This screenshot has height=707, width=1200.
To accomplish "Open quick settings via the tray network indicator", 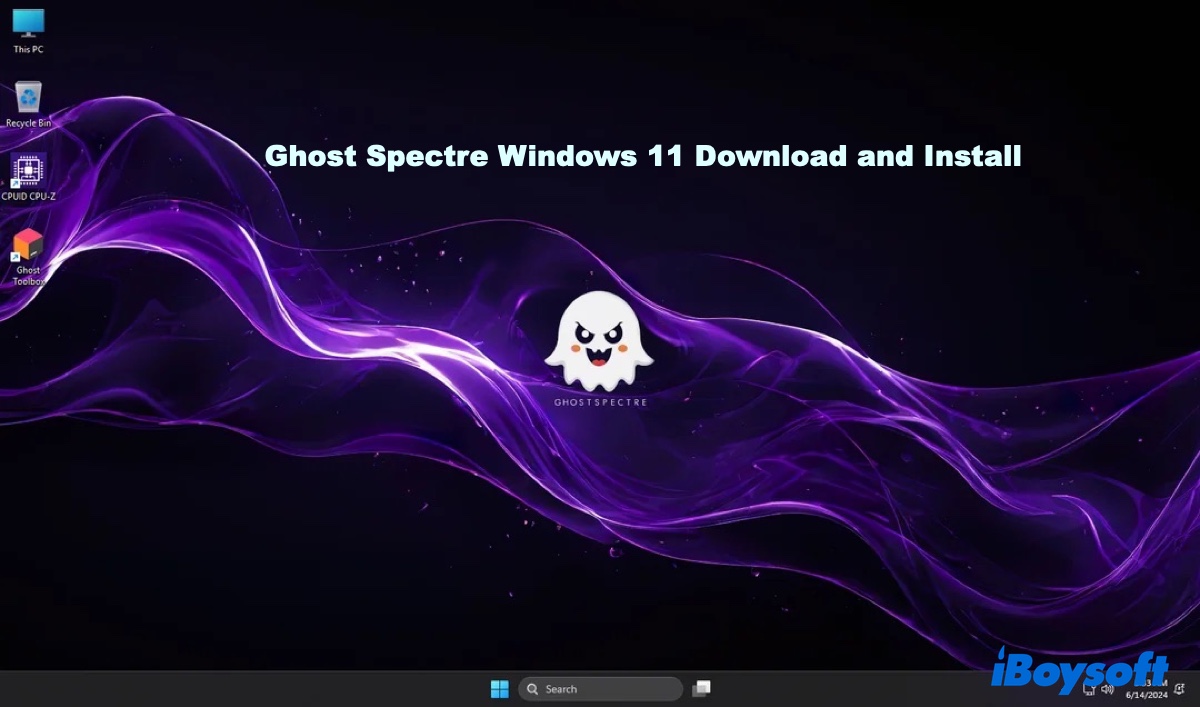I will tap(1088, 688).
